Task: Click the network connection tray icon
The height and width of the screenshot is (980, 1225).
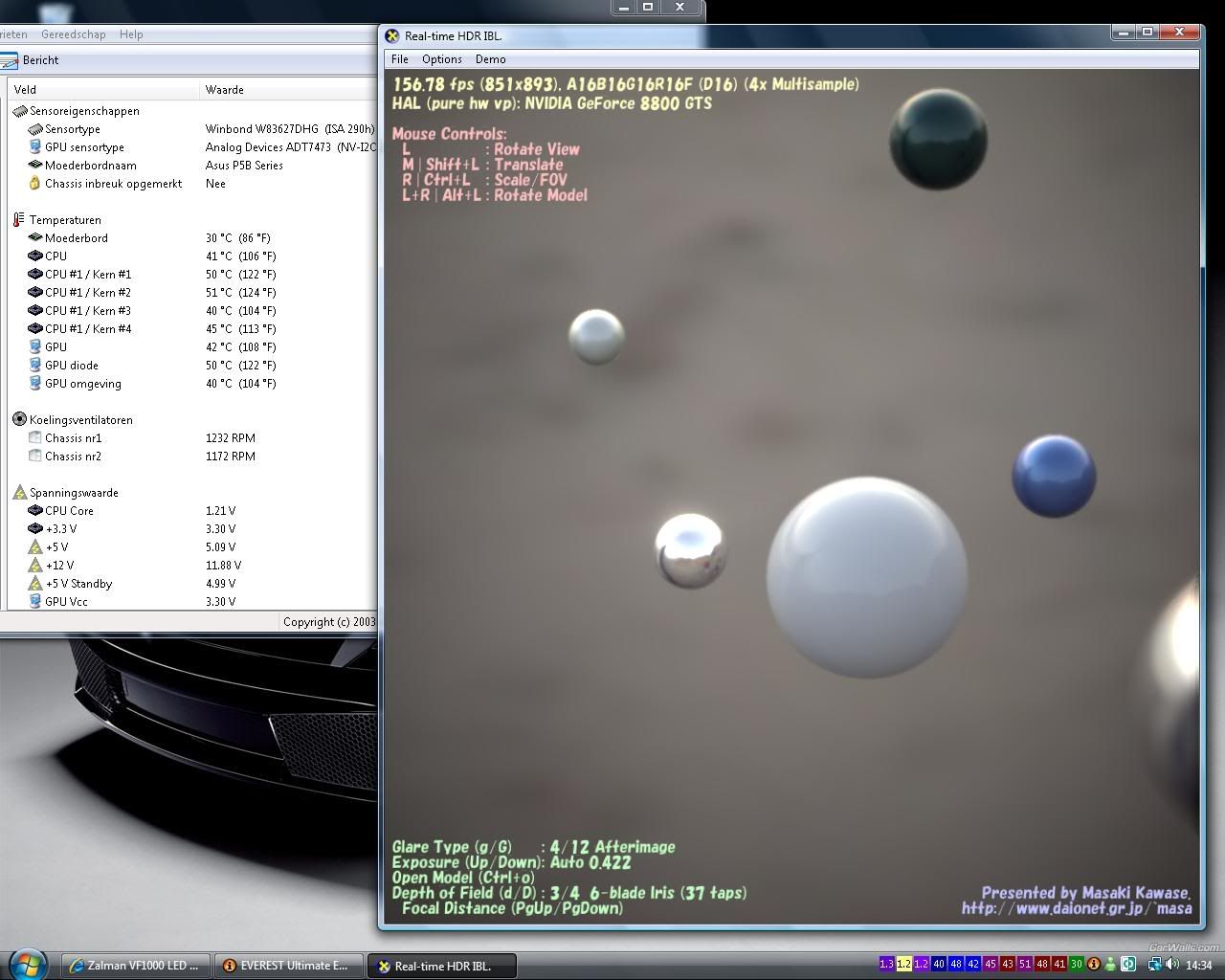Action: pos(1156,965)
